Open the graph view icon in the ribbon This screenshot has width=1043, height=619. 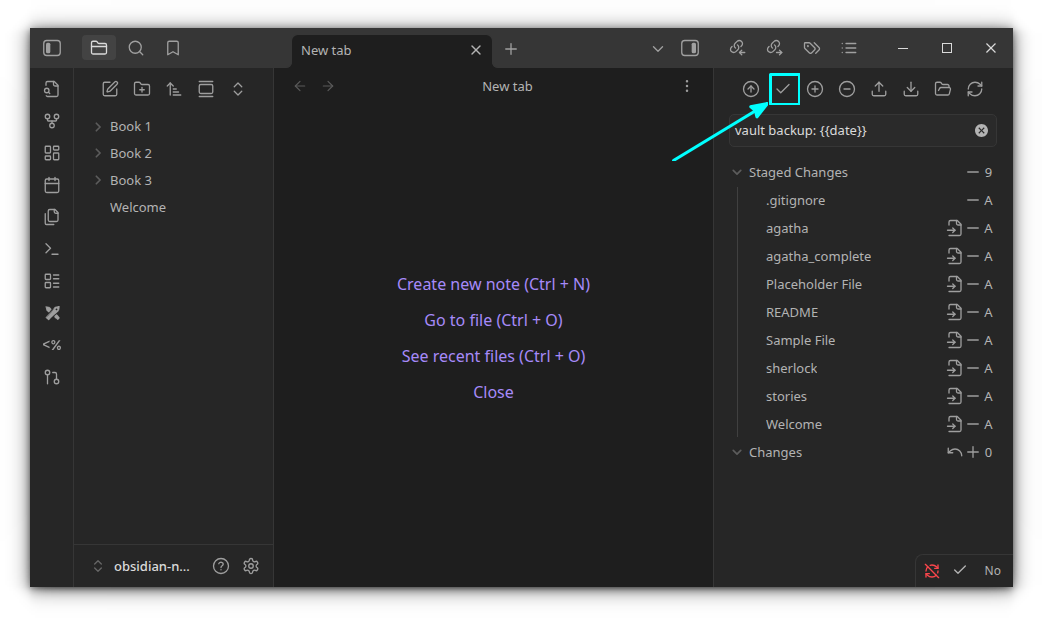coord(51,120)
